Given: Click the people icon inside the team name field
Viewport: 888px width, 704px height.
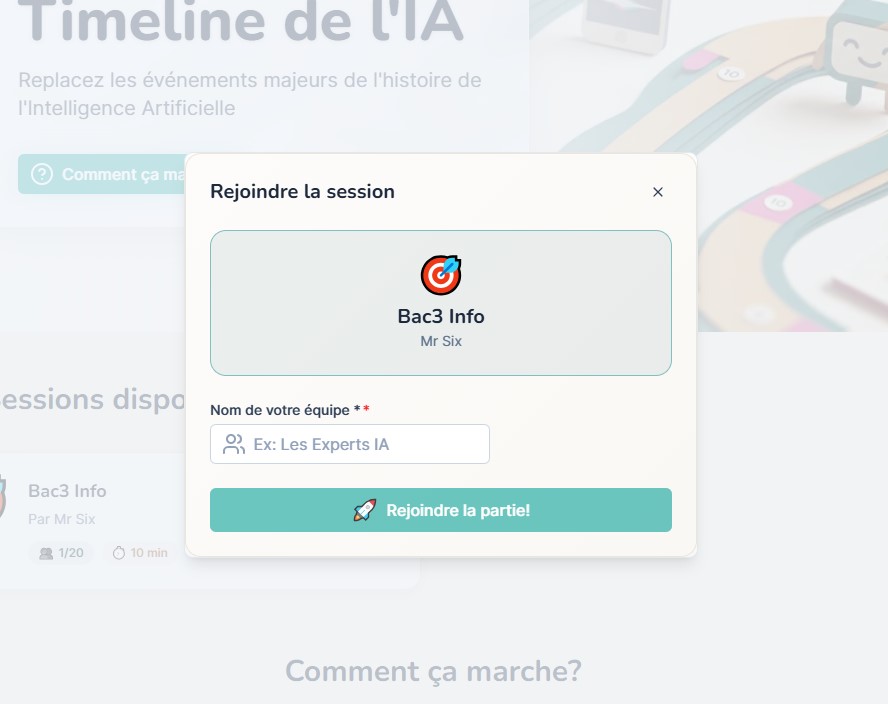Looking at the screenshot, I should click(x=233, y=444).
